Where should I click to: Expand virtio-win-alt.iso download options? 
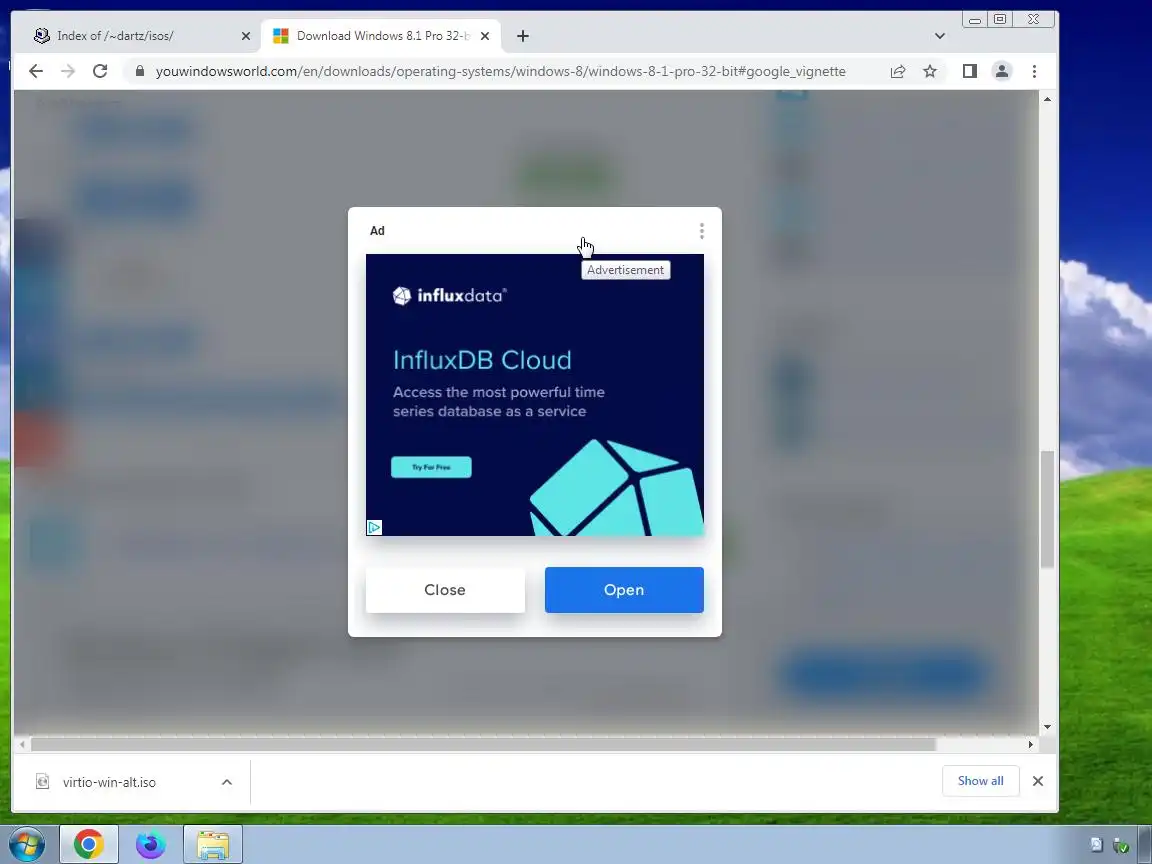[x=227, y=782]
